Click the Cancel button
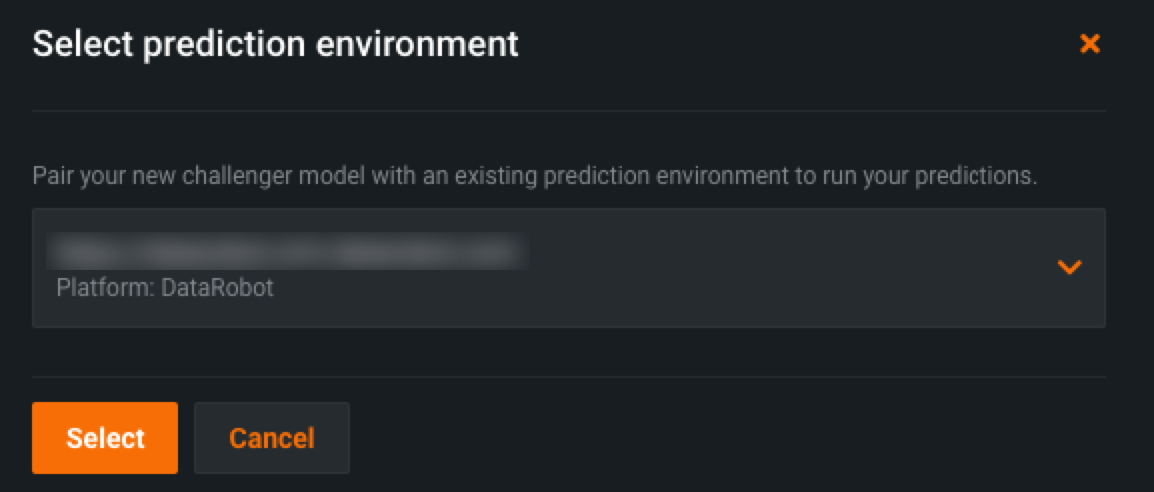Screen dimensions: 1154x492 271,438
